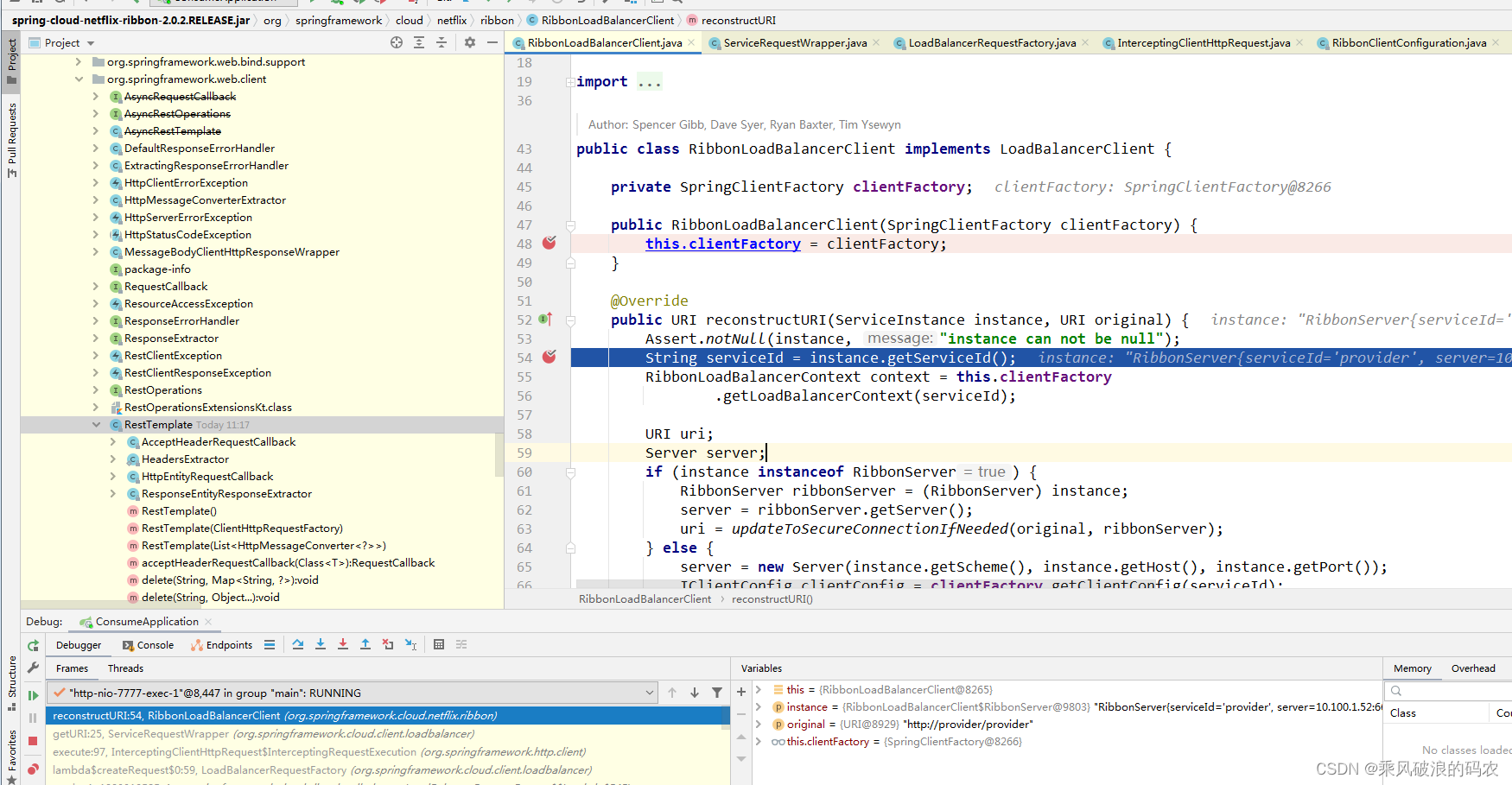Open Pull Requests tool window stripe
1512x785 pixels.
pos(12,140)
